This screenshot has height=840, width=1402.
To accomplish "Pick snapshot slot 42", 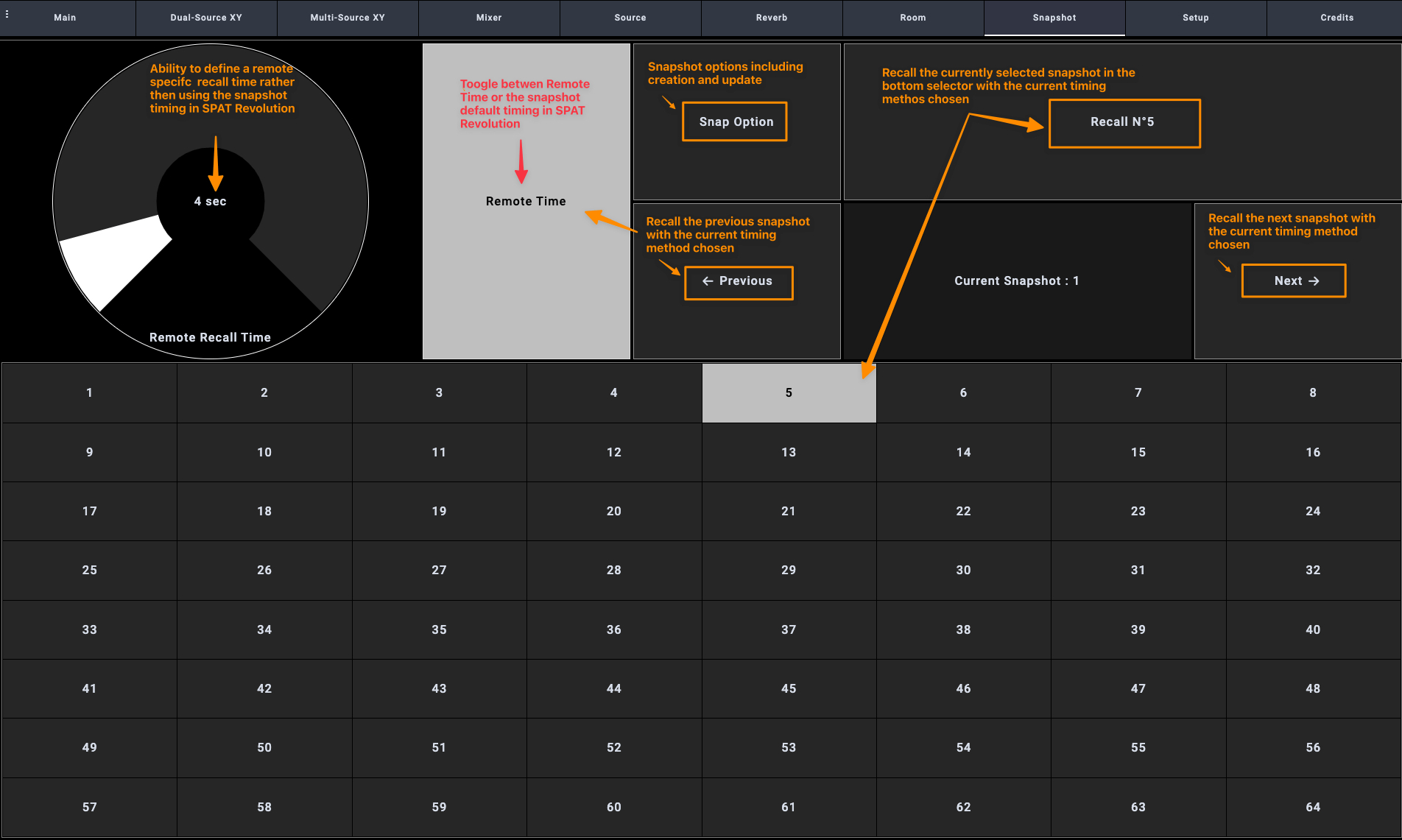I will pyautogui.click(x=264, y=689).
